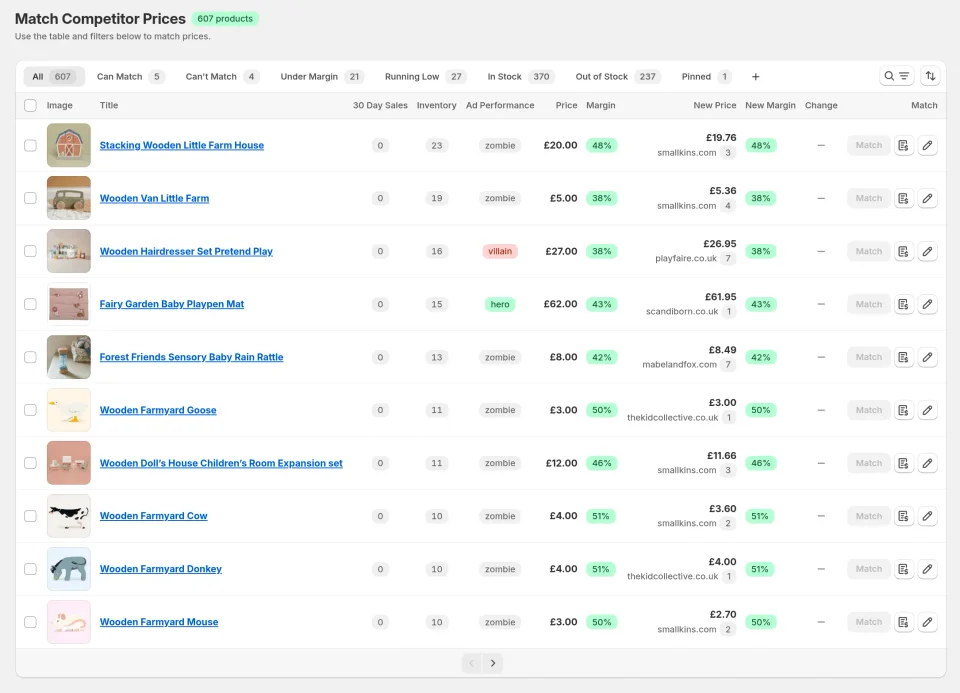Open thumbnail of Wooden Farmyard Donkey

pyautogui.click(x=69, y=569)
